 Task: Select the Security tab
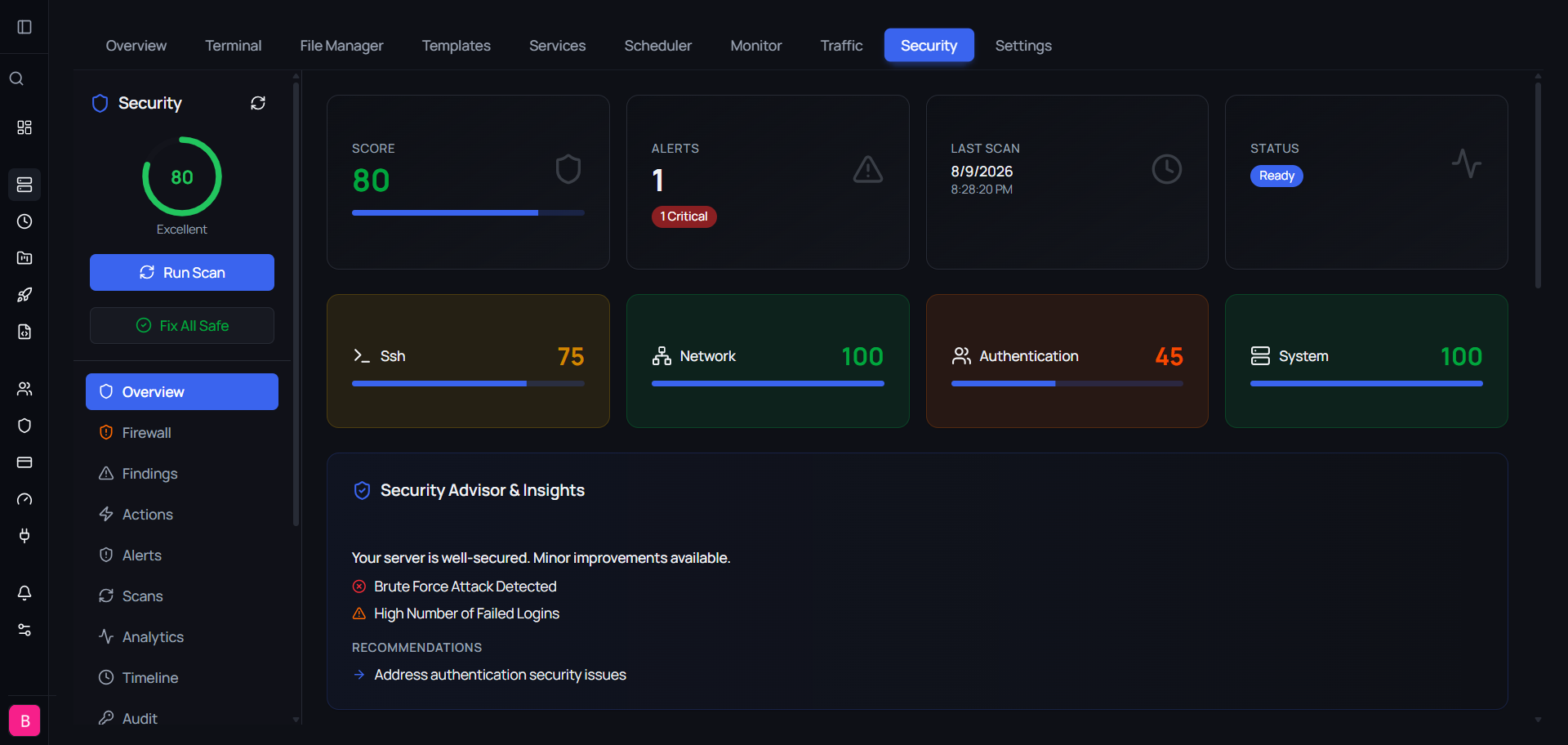click(x=929, y=46)
